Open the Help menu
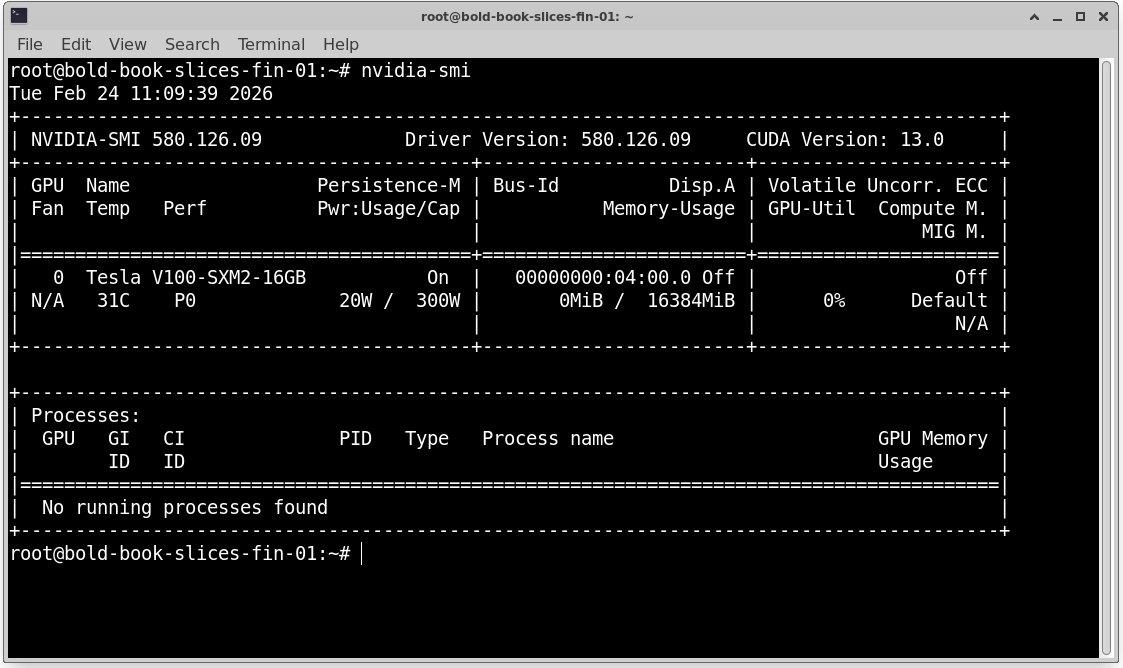1123x668 pixels. click(x=340, y=44)
